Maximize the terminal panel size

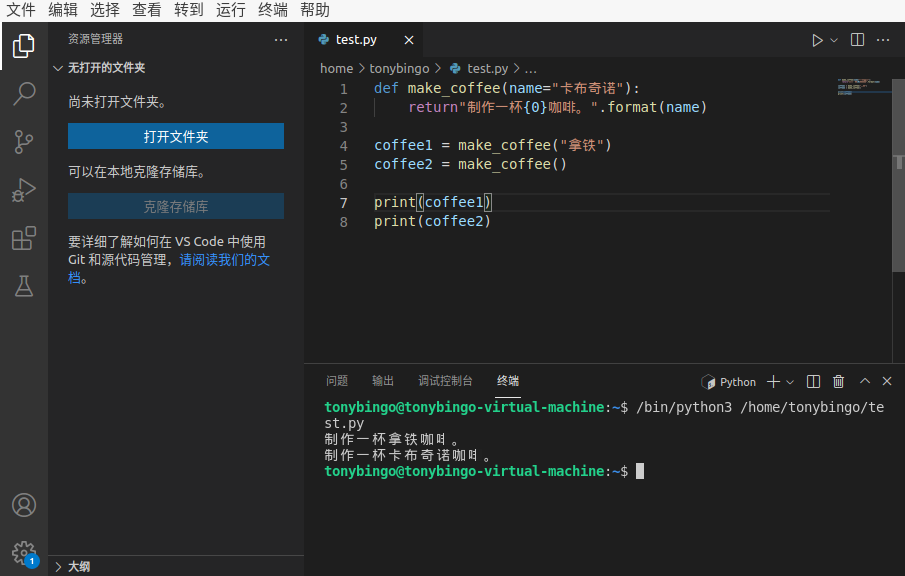[x=865, y=381]
